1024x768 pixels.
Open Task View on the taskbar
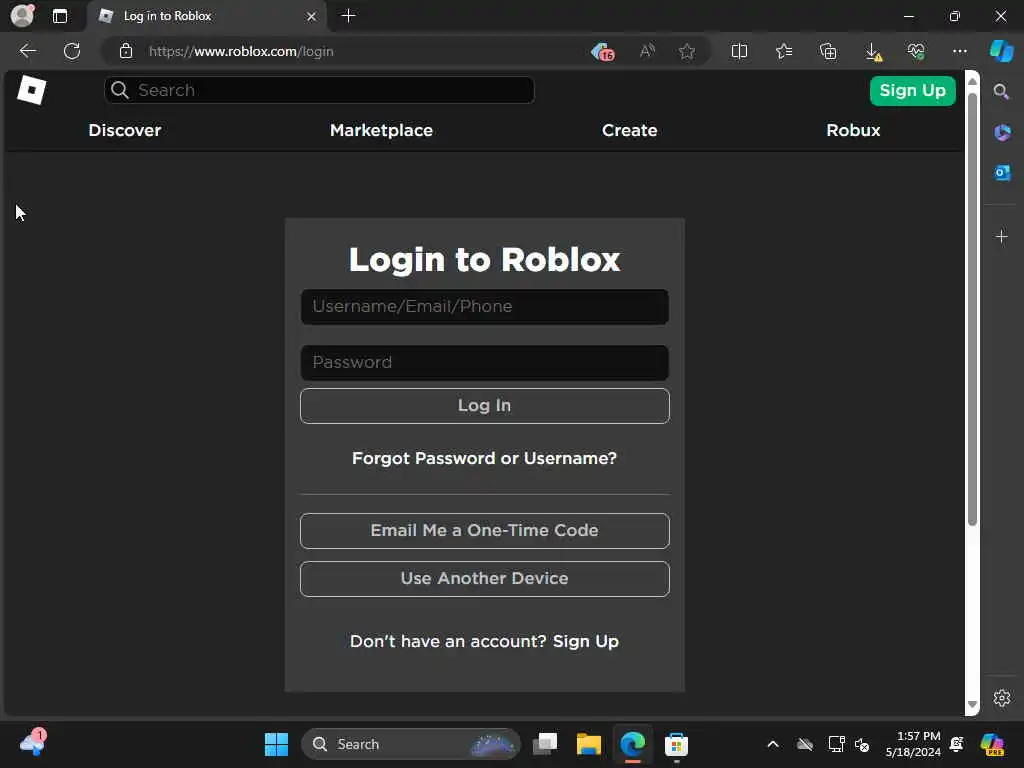click(x=545, y=744)
